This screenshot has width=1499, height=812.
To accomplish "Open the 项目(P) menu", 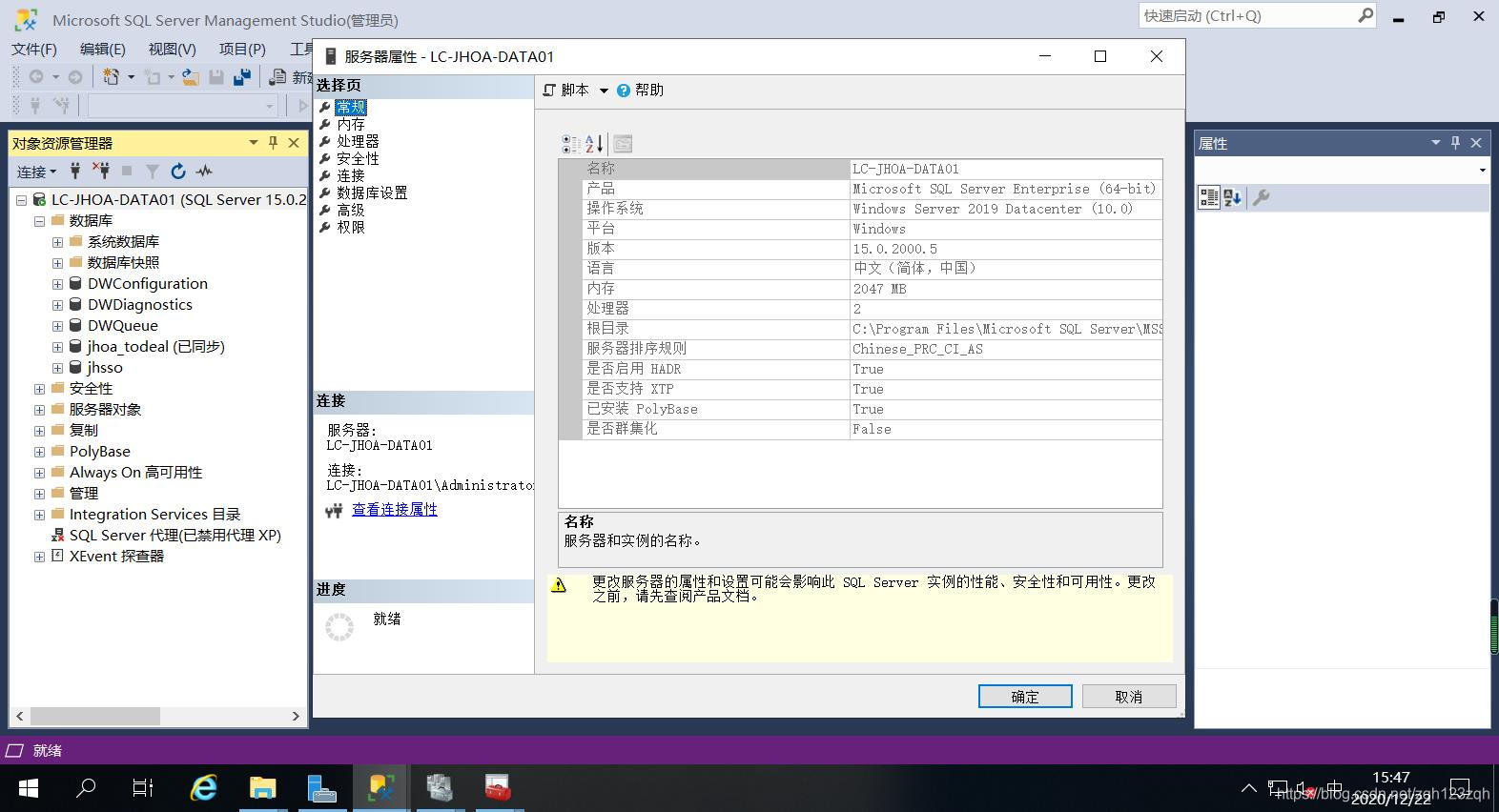I will coord(242,49).
